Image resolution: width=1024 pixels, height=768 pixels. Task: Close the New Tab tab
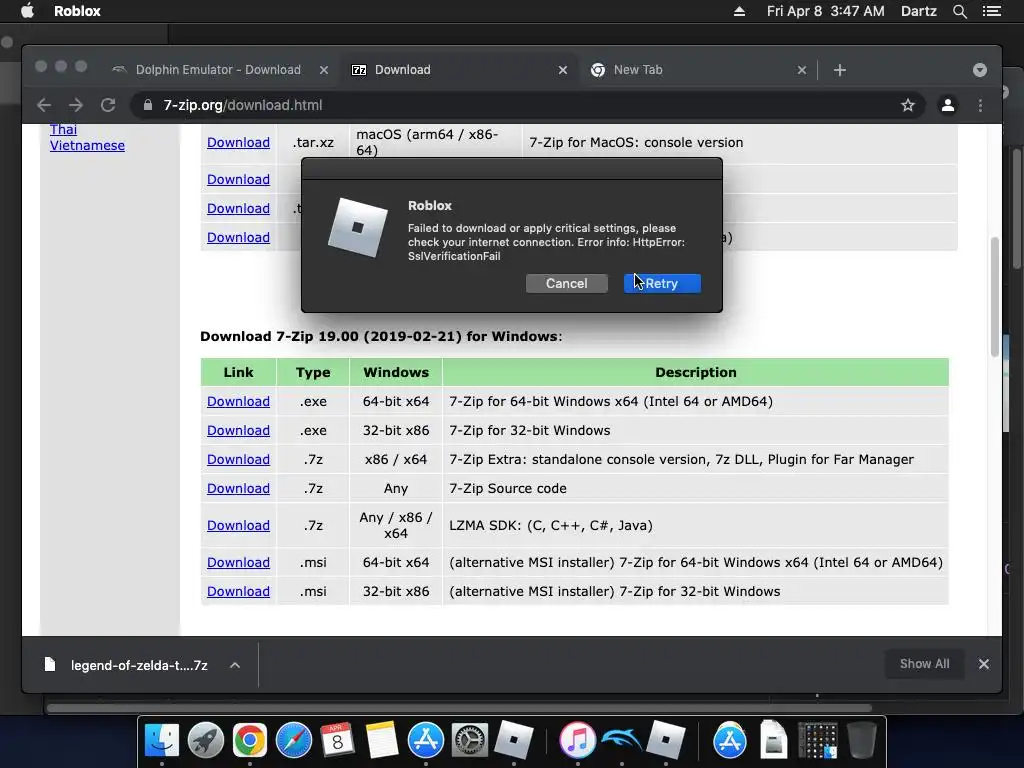[x=802, y=70]
